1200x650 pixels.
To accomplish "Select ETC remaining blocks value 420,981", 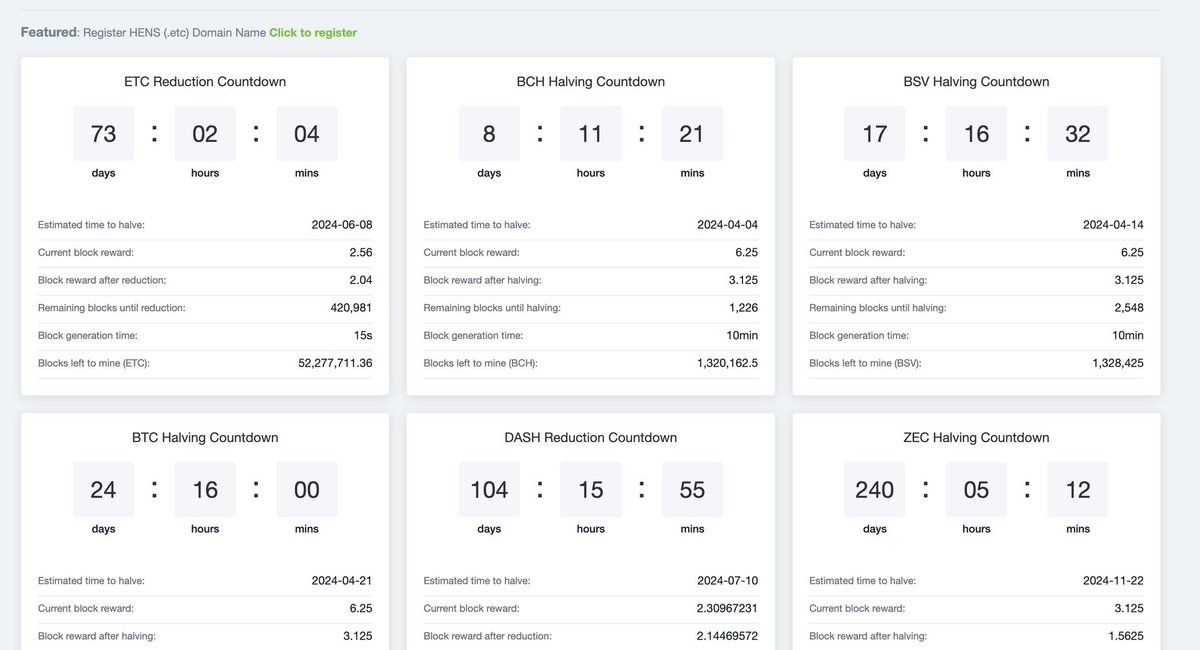I will [351, 307].
